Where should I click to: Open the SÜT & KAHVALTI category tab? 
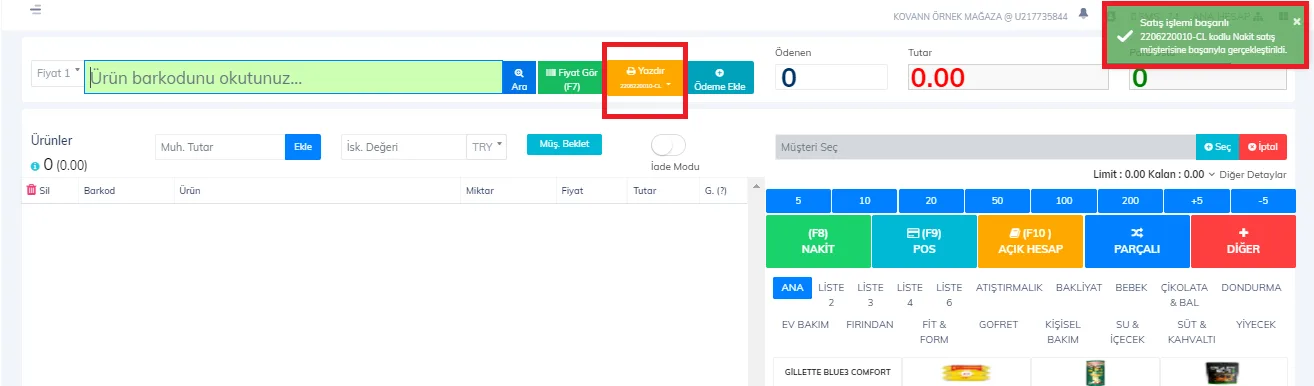coord(1191,331)
